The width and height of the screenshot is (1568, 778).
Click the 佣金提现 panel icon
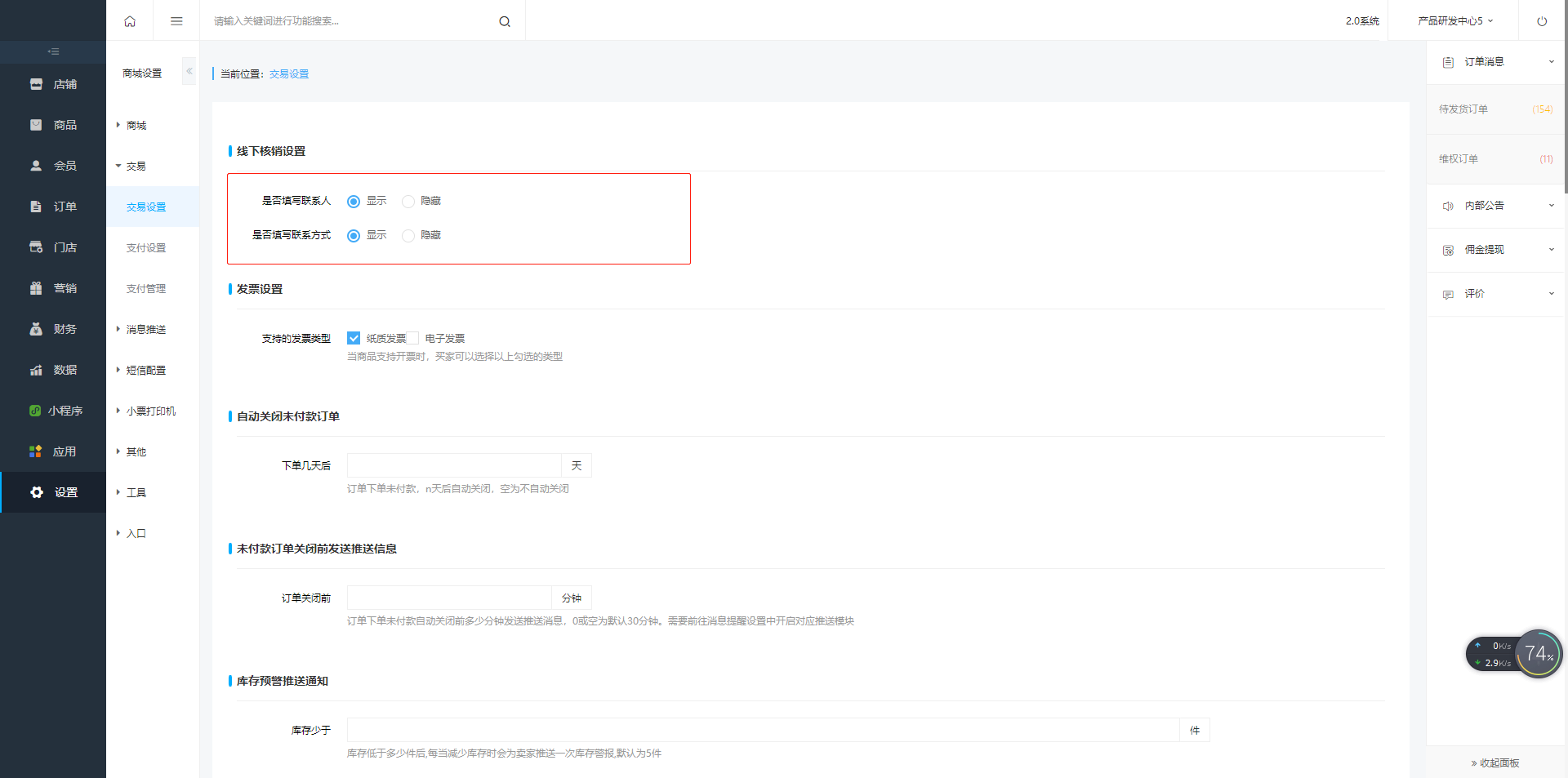pyautogui.click(x=1448, y=250)
